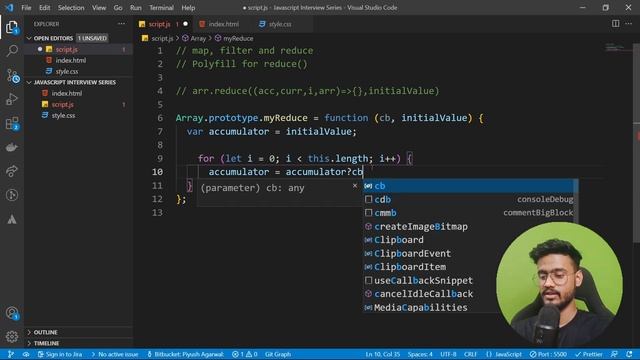The width and height of the screenshot is (640, 360).
Task: Select the cdb consoleDebug snippet suggestion
Action: [x=468, y=200]
